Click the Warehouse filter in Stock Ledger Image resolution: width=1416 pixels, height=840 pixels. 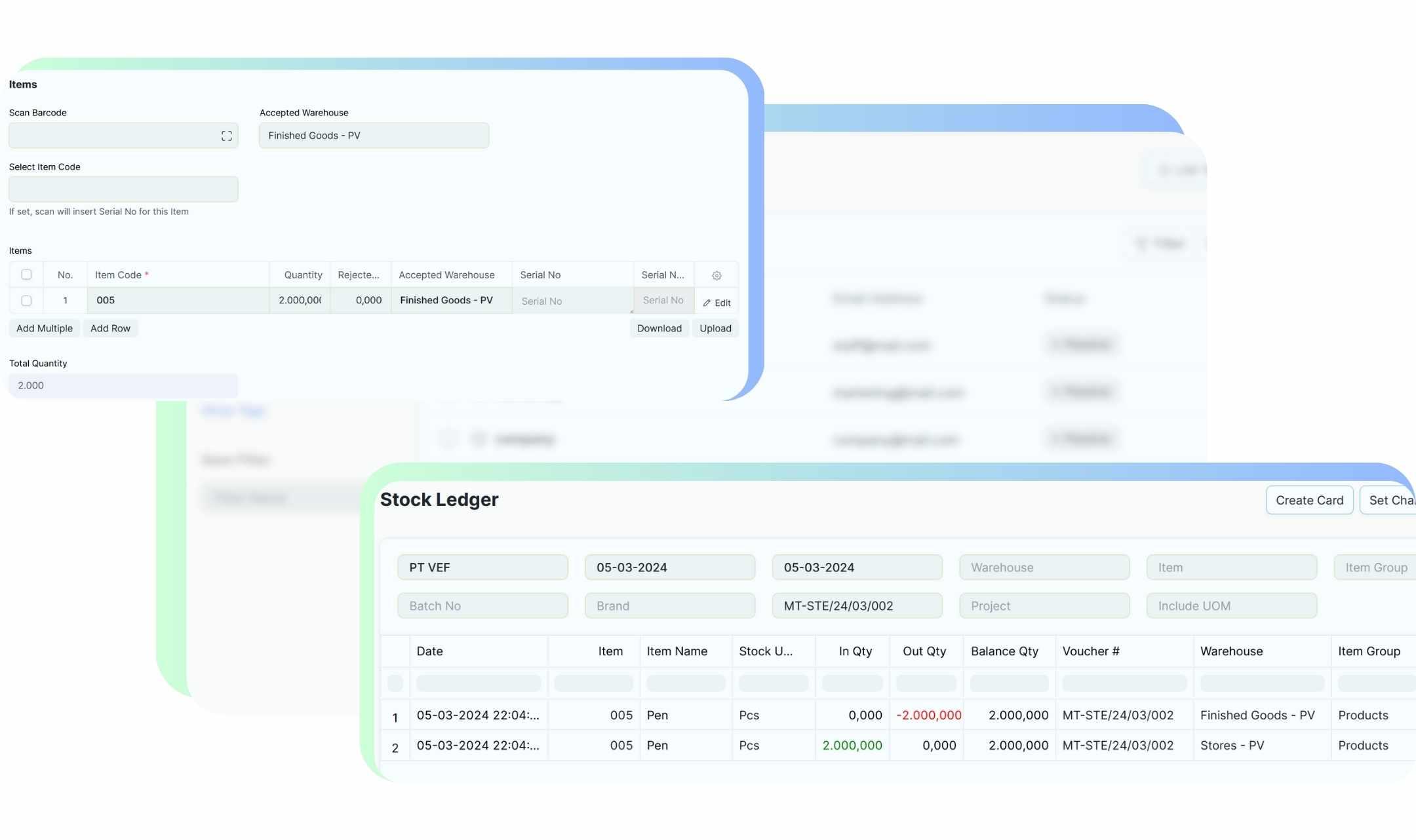coord(1044,567)
